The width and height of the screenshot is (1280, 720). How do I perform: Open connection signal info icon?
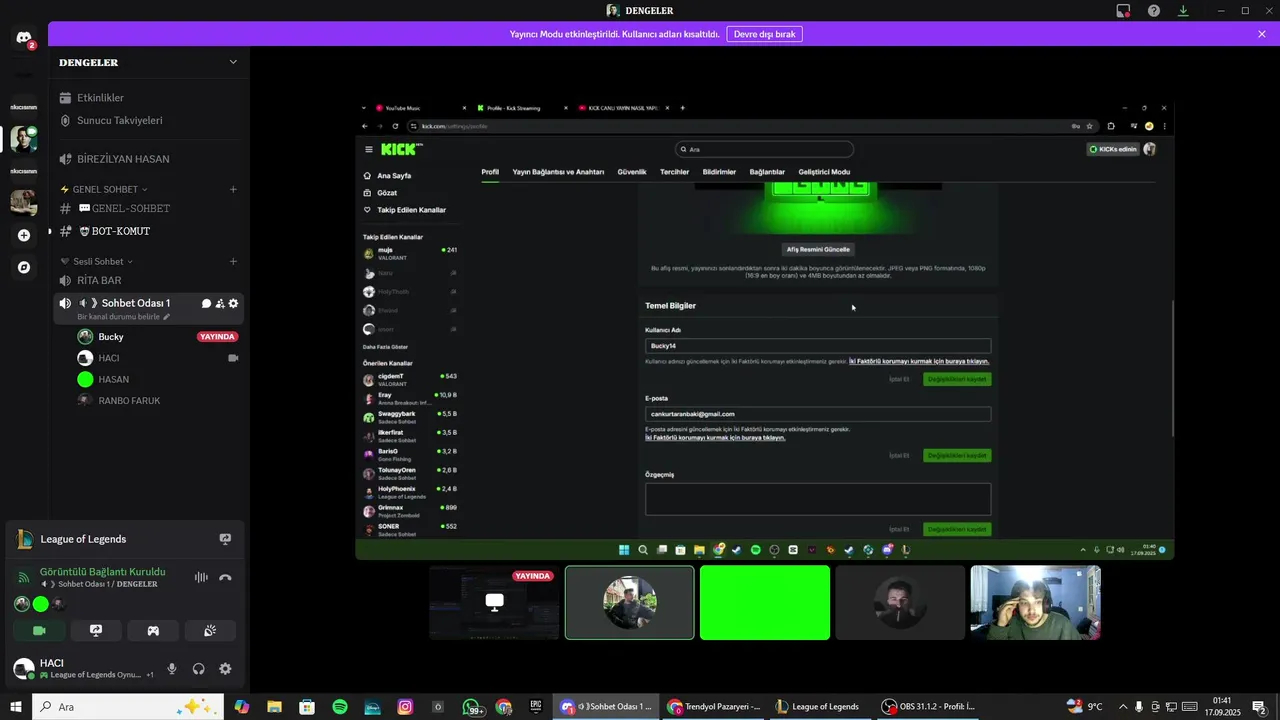coord(24,577)
